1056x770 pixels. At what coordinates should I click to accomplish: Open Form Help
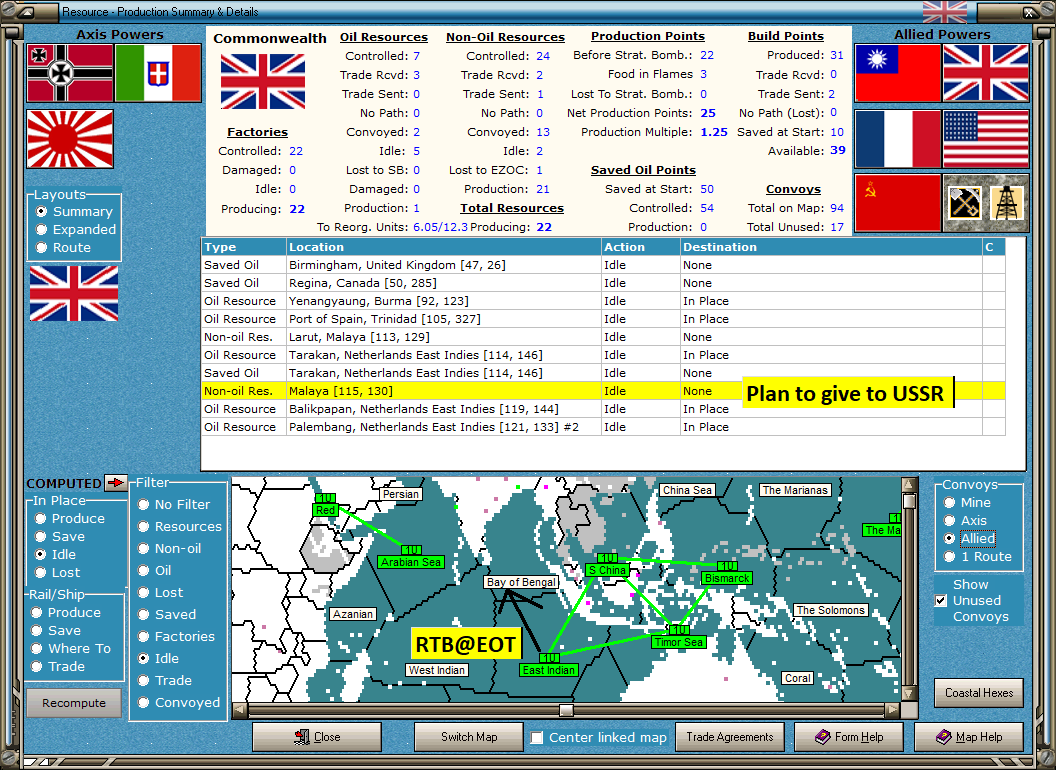pos(849,737)
